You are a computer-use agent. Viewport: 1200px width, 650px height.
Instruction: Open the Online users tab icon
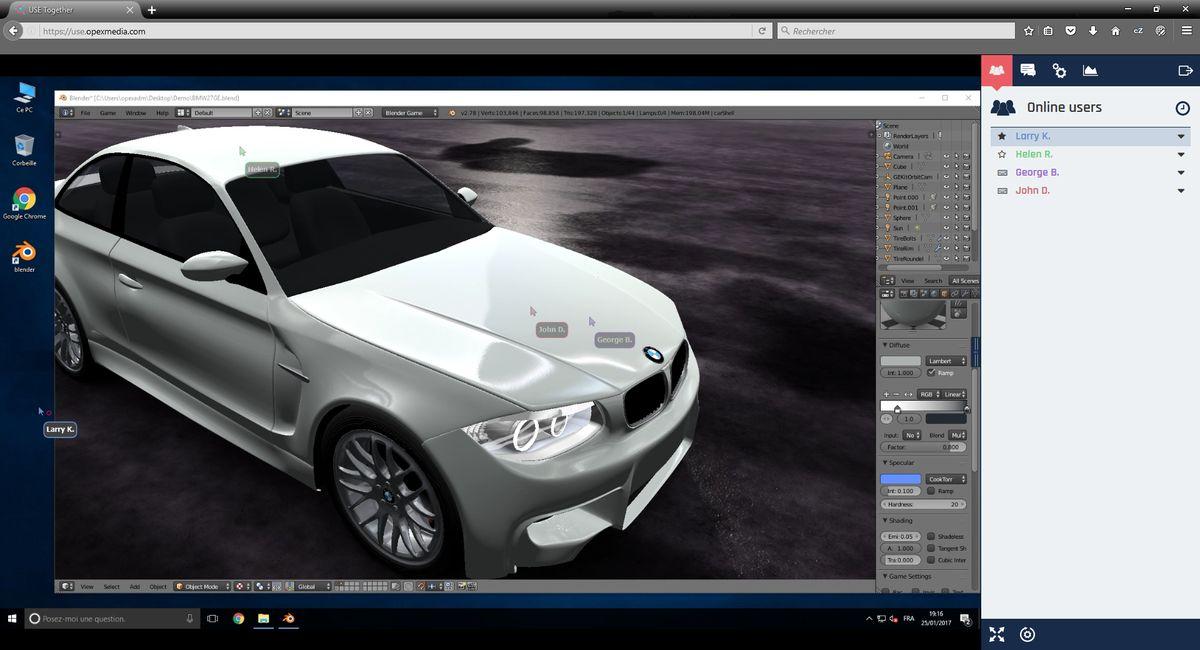(x=996, y=70)
